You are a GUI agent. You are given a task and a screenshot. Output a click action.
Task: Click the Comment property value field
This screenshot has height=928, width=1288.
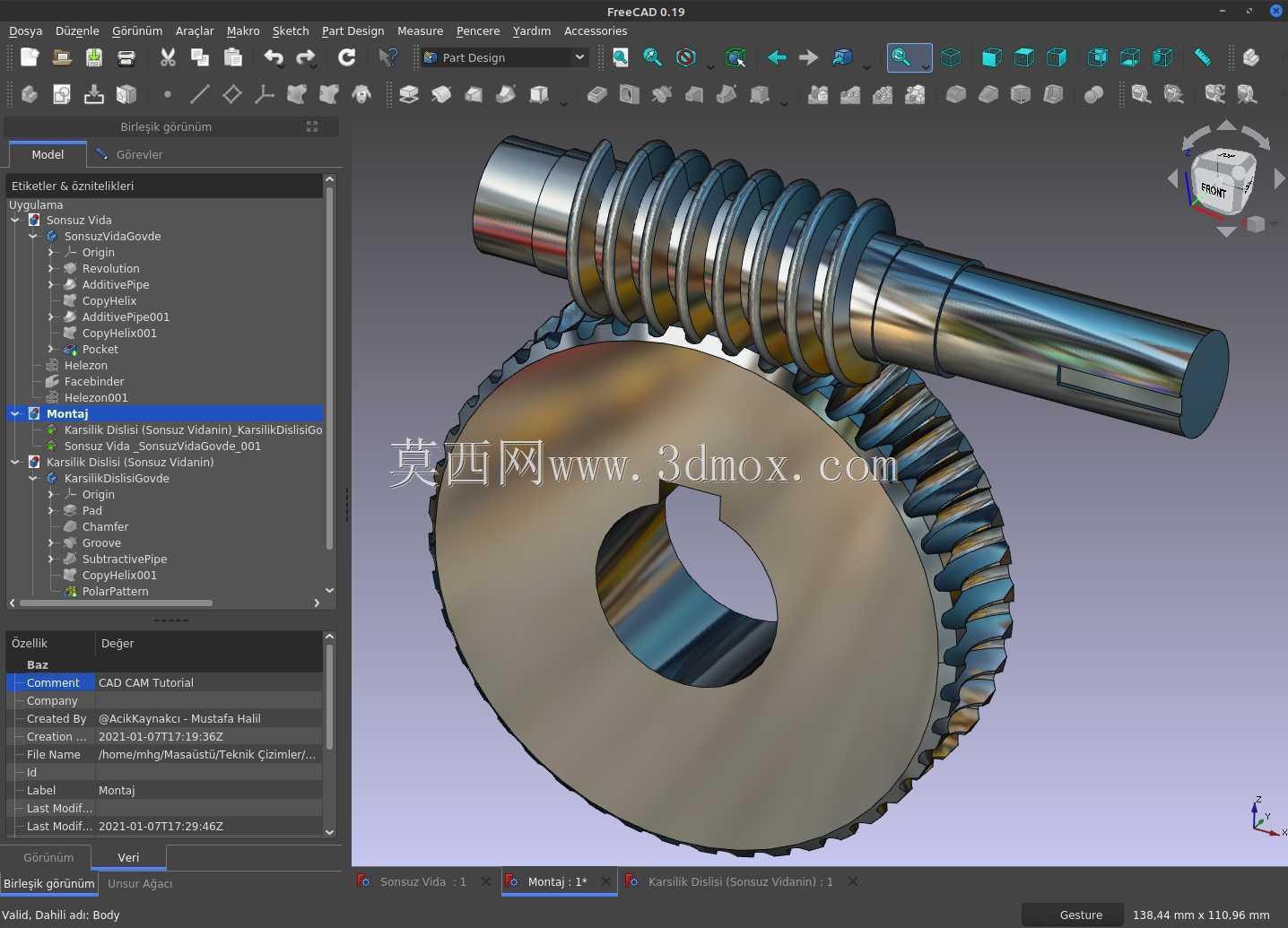tap(208, 682)
